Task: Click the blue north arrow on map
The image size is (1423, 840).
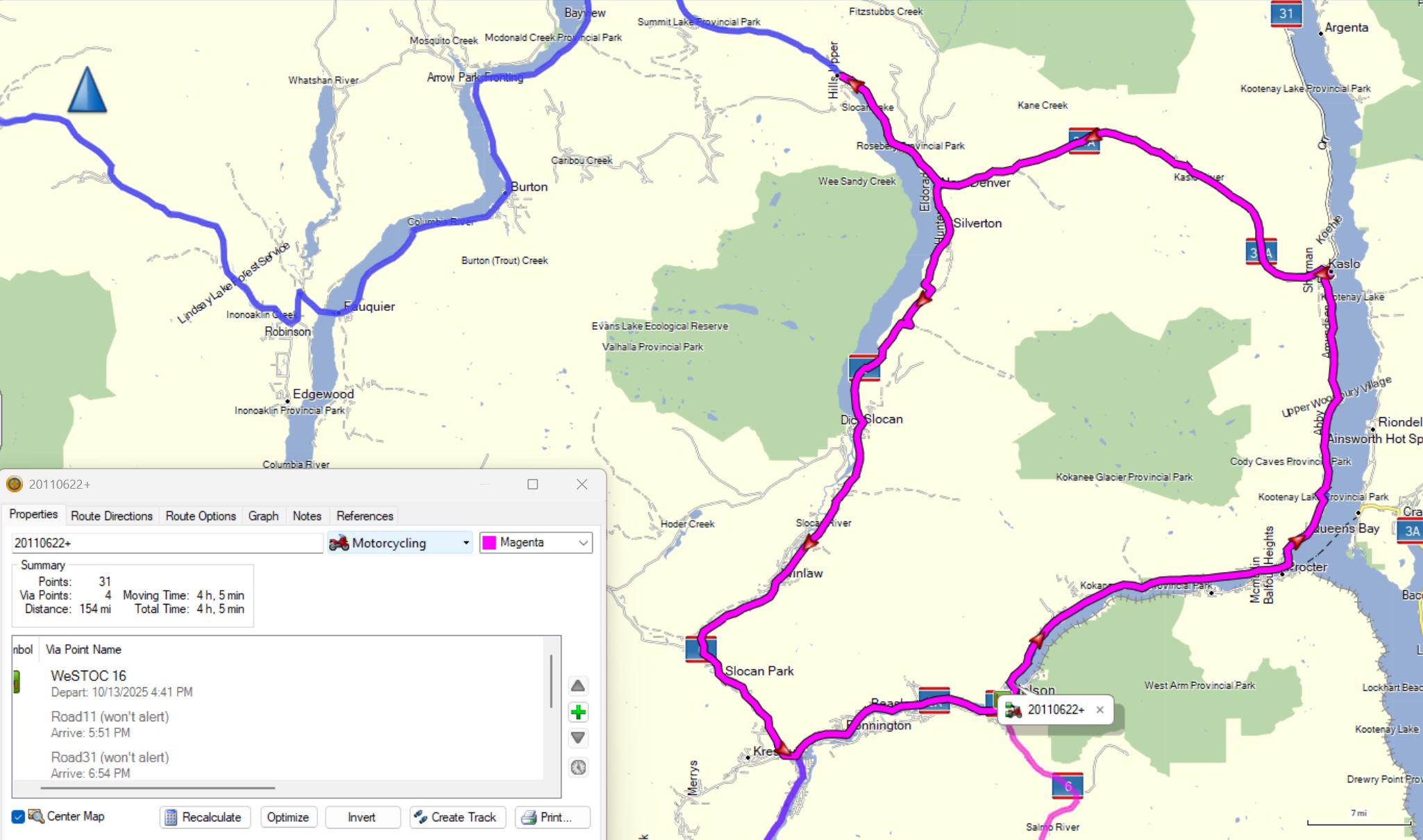Action: (x=87, y=90)
